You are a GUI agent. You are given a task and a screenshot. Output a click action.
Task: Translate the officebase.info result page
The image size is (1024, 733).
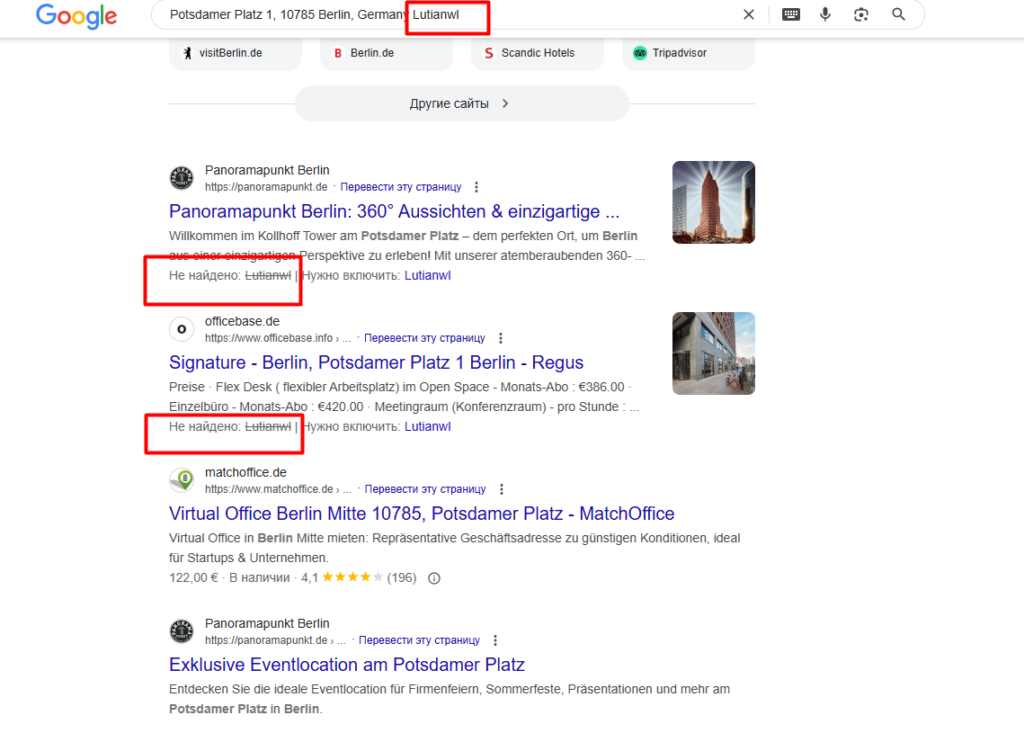pyautogui.click(x=424, y=338)
